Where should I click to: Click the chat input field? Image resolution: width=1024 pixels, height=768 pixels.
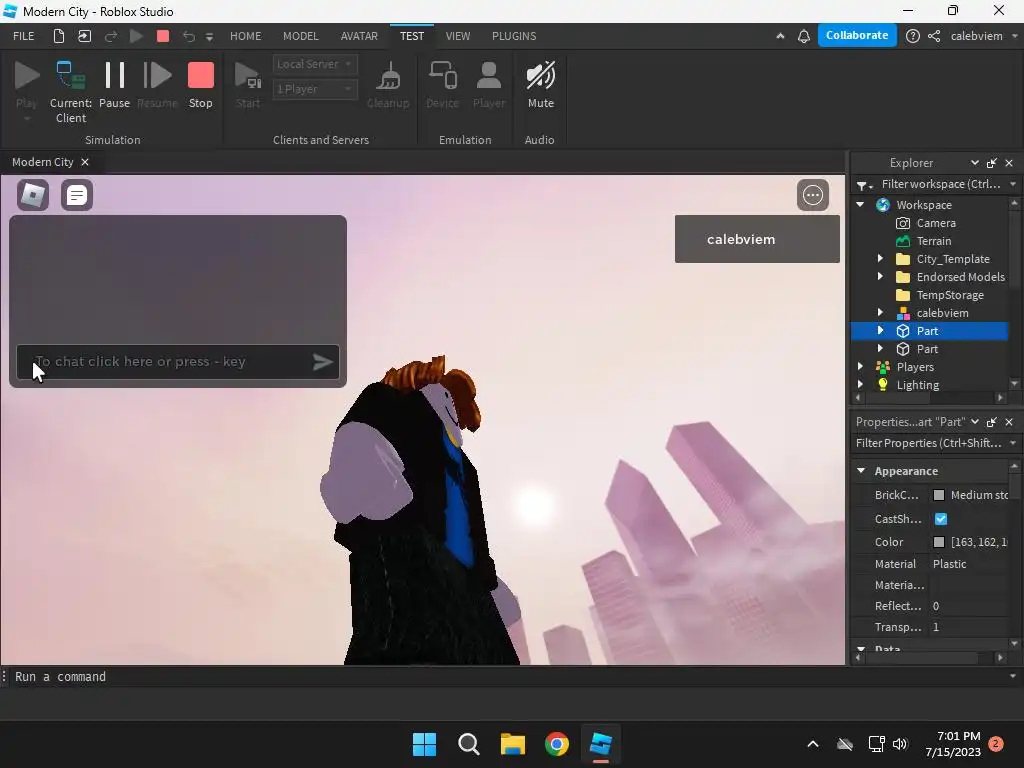click(x=178, y=362)
